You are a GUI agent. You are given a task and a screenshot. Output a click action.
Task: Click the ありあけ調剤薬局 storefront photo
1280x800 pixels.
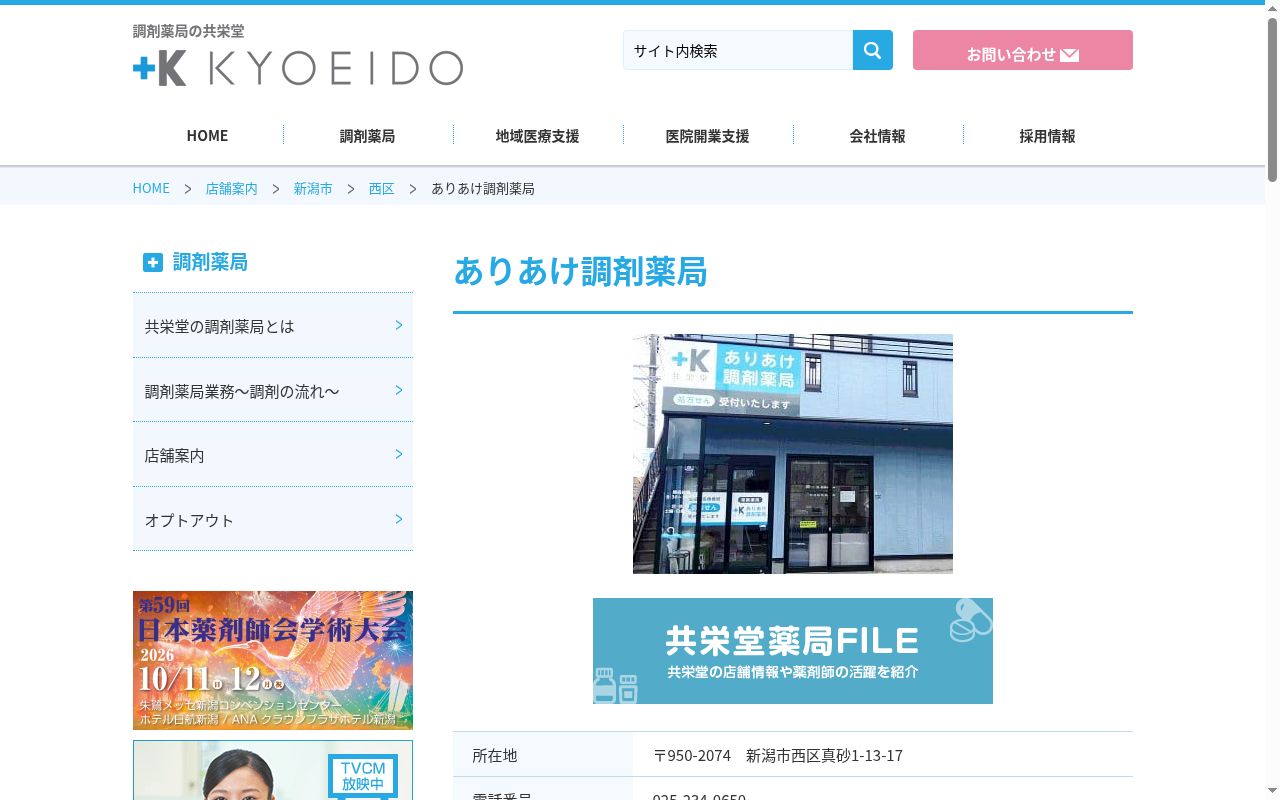tap(793, 454)
